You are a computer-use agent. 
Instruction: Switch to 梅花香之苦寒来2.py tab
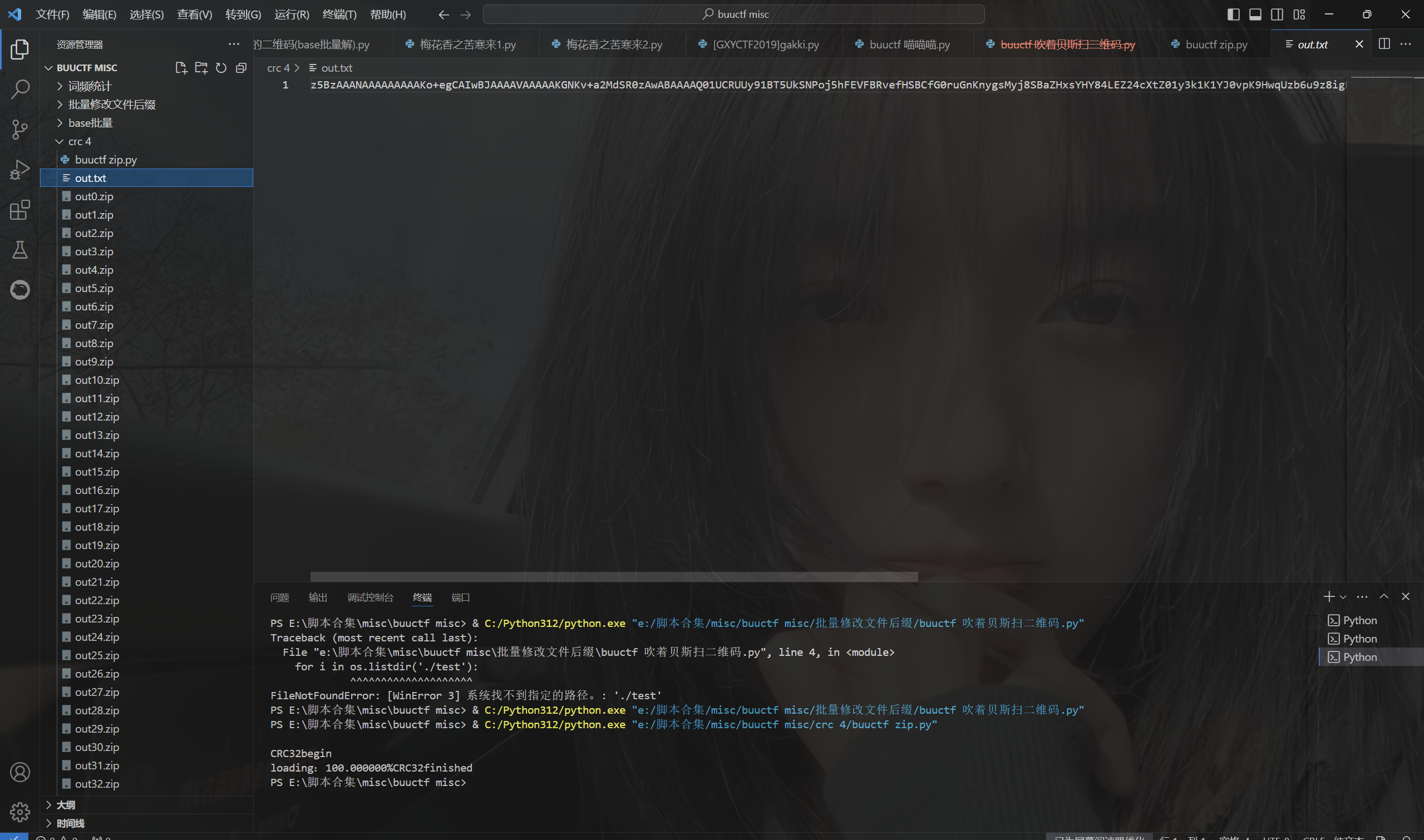tap(613, 44)
